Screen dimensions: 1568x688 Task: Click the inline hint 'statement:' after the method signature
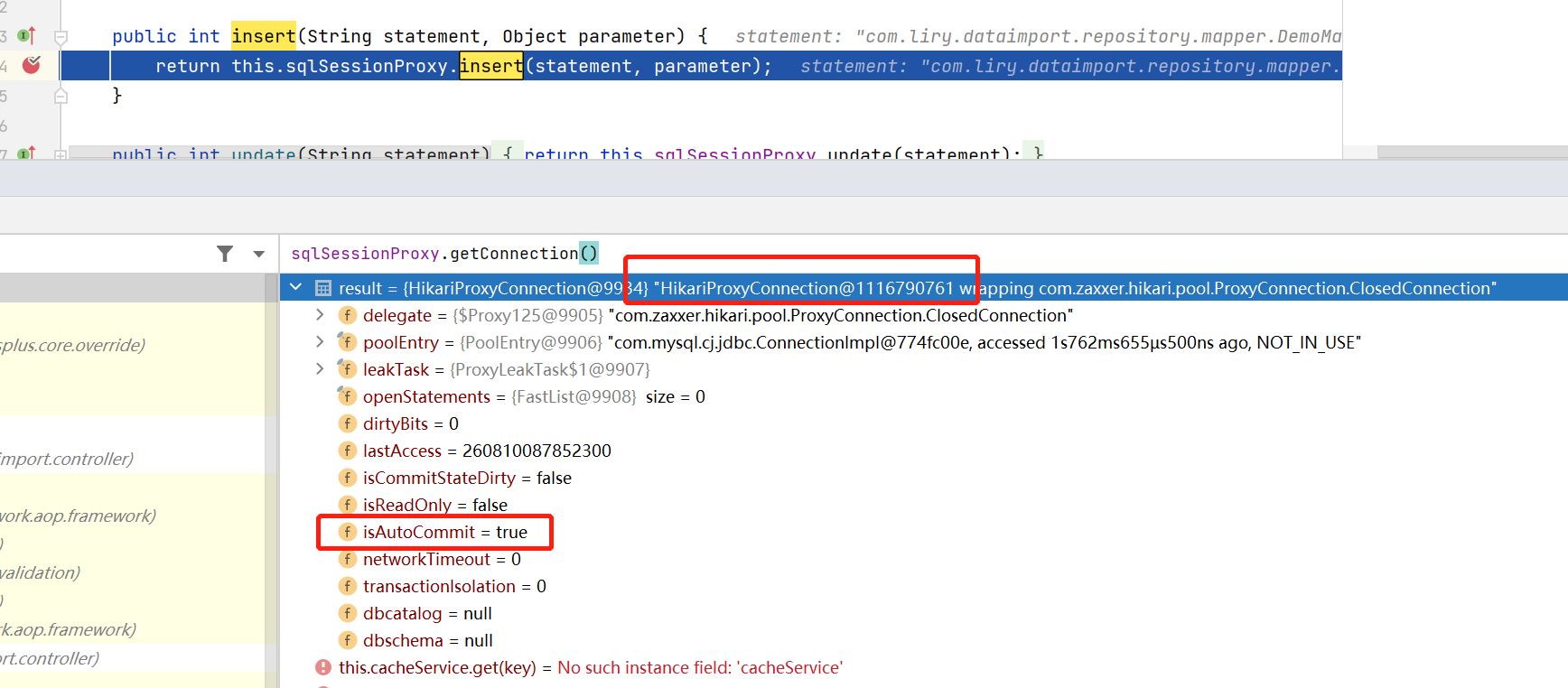click(x=789, y=36)
